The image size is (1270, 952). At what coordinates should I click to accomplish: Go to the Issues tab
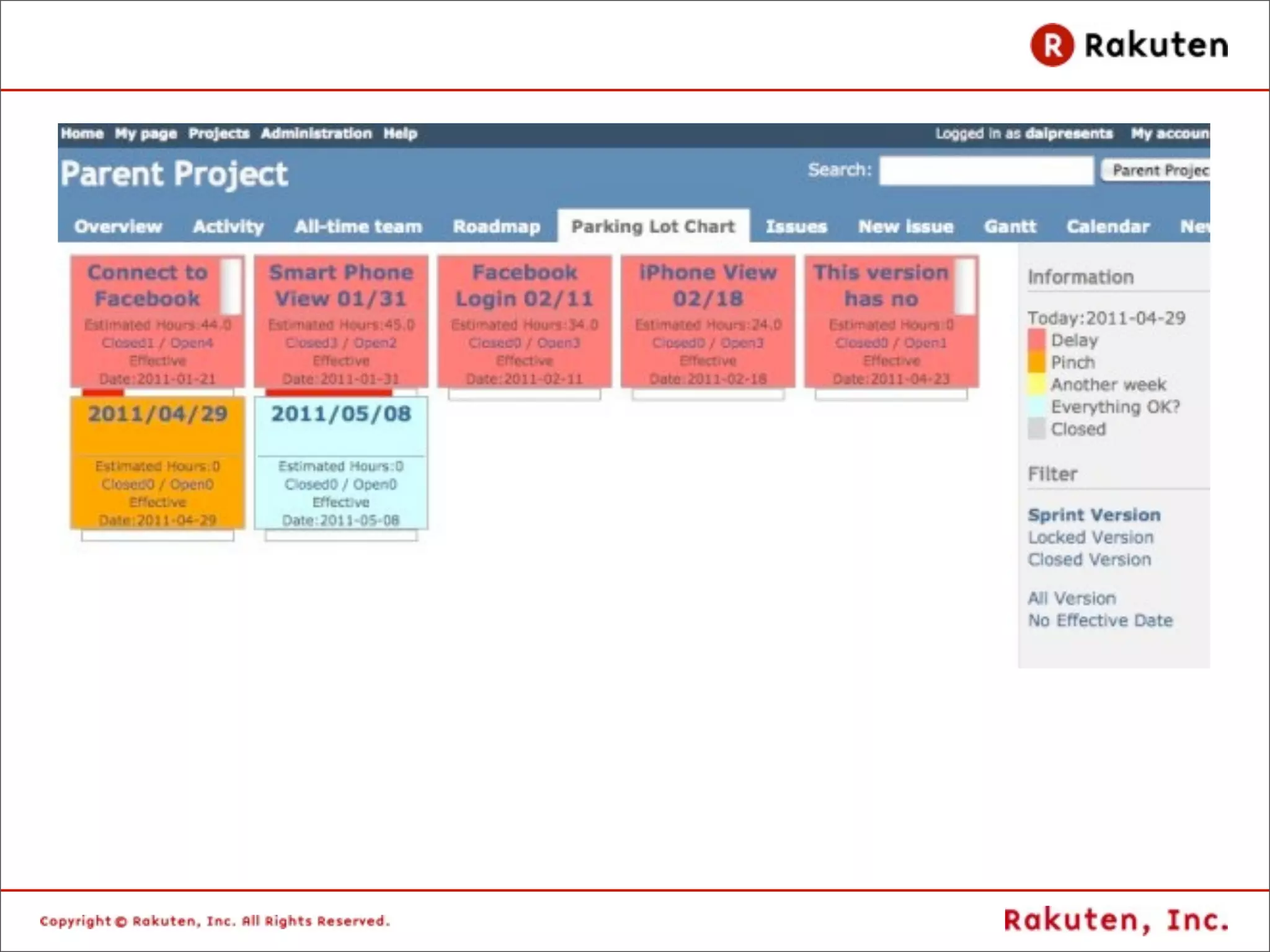click(x=796, y=227)
